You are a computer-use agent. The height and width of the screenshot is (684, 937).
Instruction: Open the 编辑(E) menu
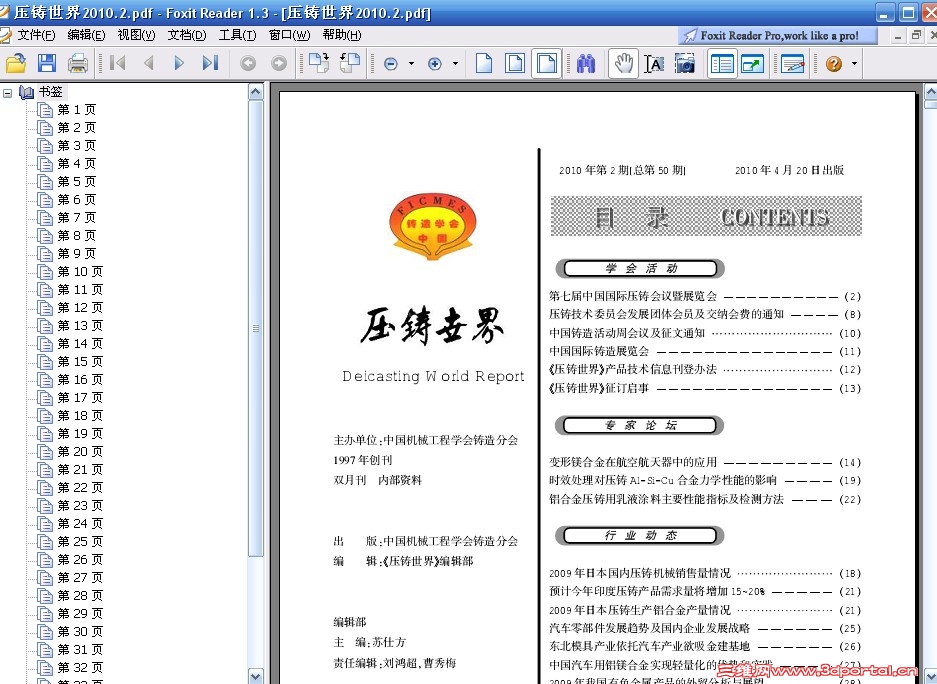pyautogui.click(x=86, y=35)
